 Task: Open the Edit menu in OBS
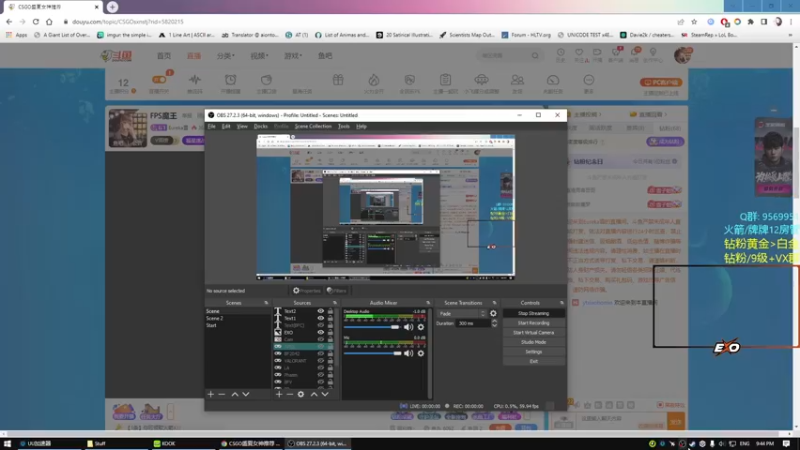[x=226, y=127]
